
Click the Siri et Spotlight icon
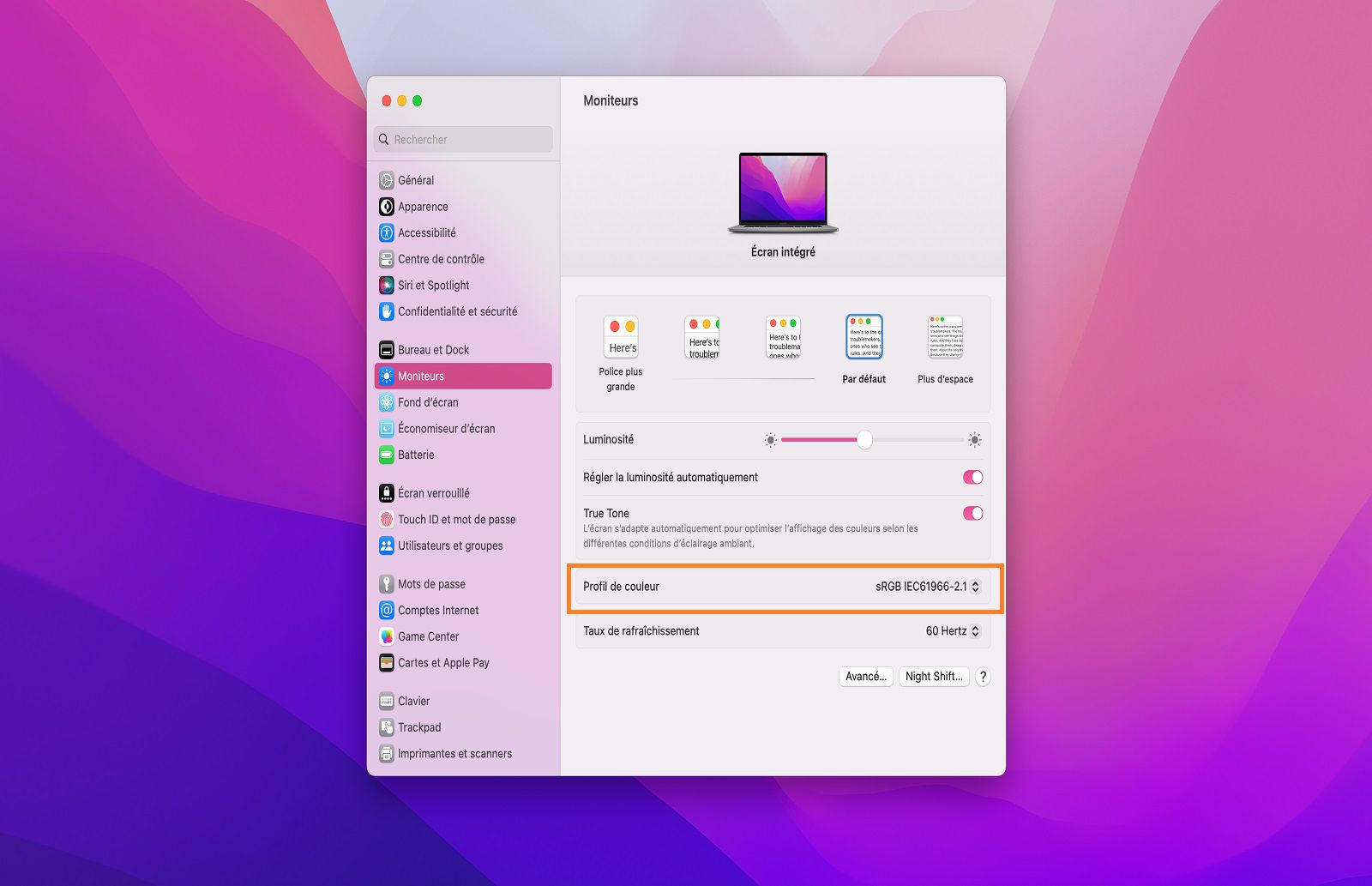tap(387, 286)
